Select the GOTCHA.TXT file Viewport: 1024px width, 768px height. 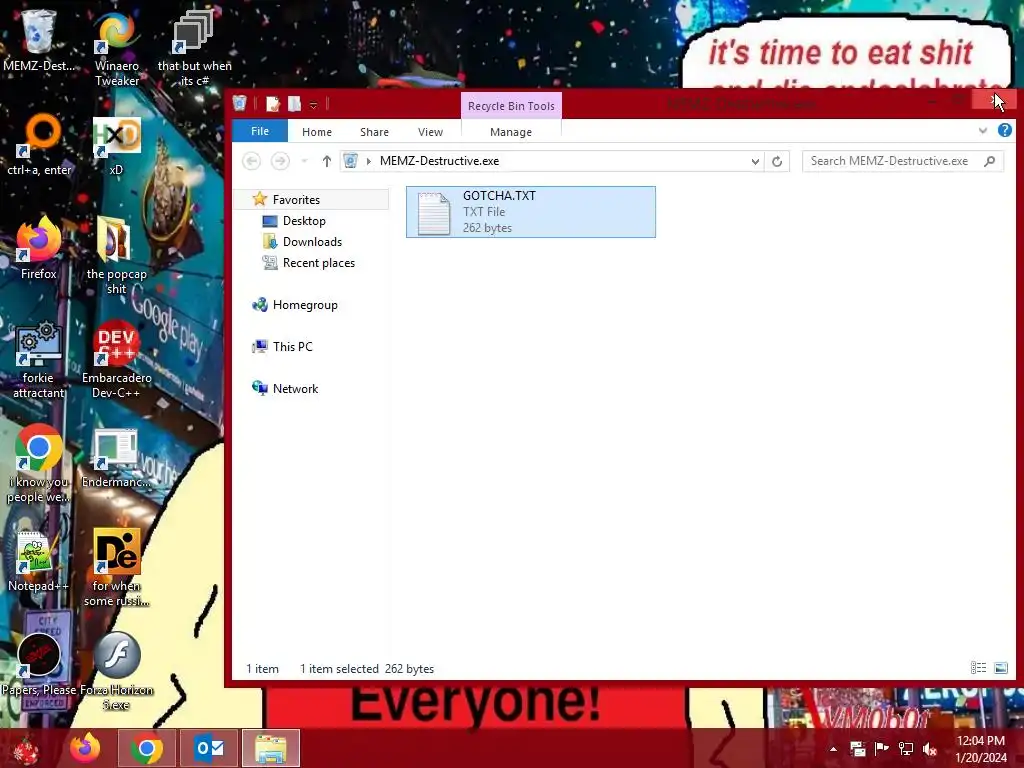point(530,212)
